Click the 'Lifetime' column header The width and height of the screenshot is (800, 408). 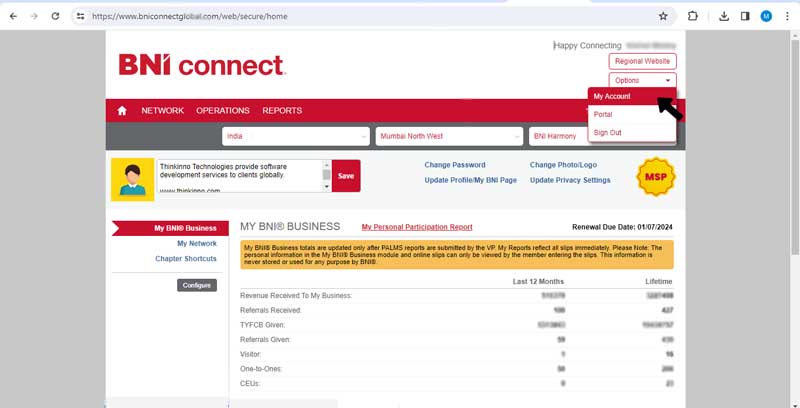click(x=659, y=282)
